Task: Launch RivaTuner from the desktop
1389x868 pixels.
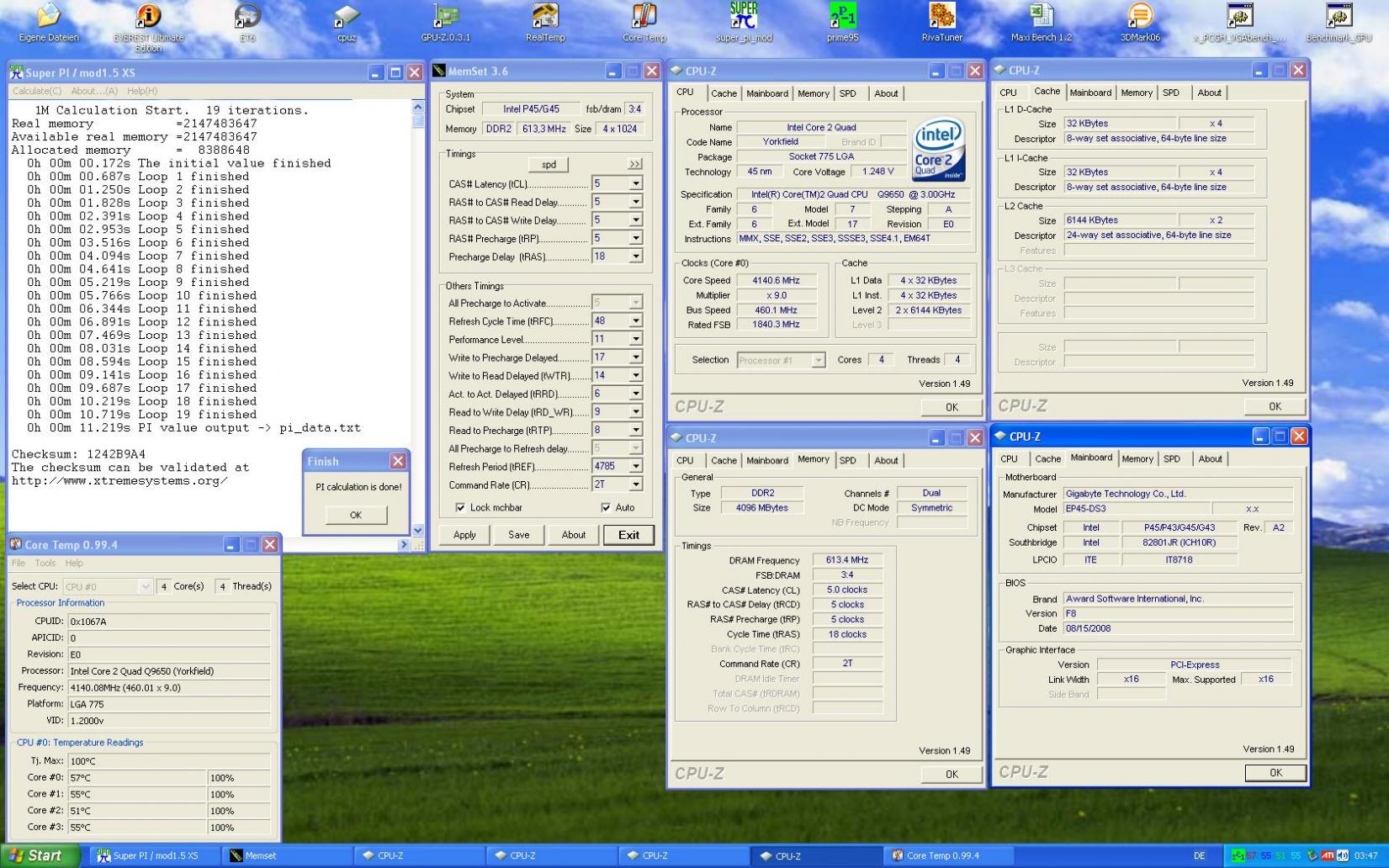Action: tap(941, 17)
